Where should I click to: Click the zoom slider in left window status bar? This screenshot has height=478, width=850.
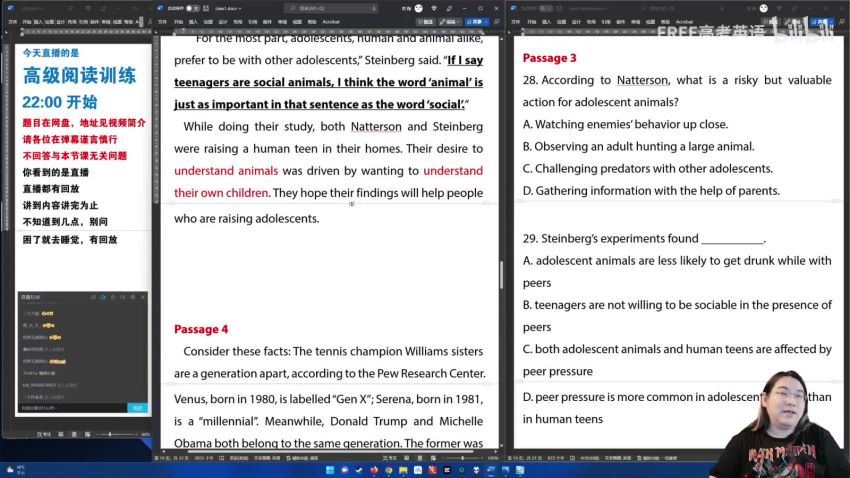coord(115,434)
